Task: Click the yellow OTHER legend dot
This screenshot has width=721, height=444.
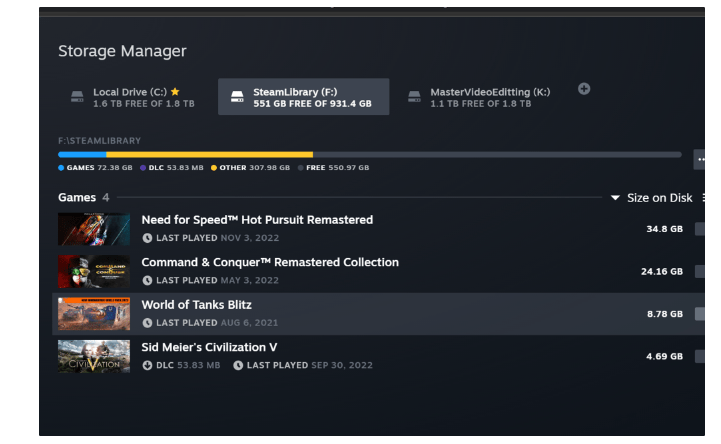Action: (214, 168)
